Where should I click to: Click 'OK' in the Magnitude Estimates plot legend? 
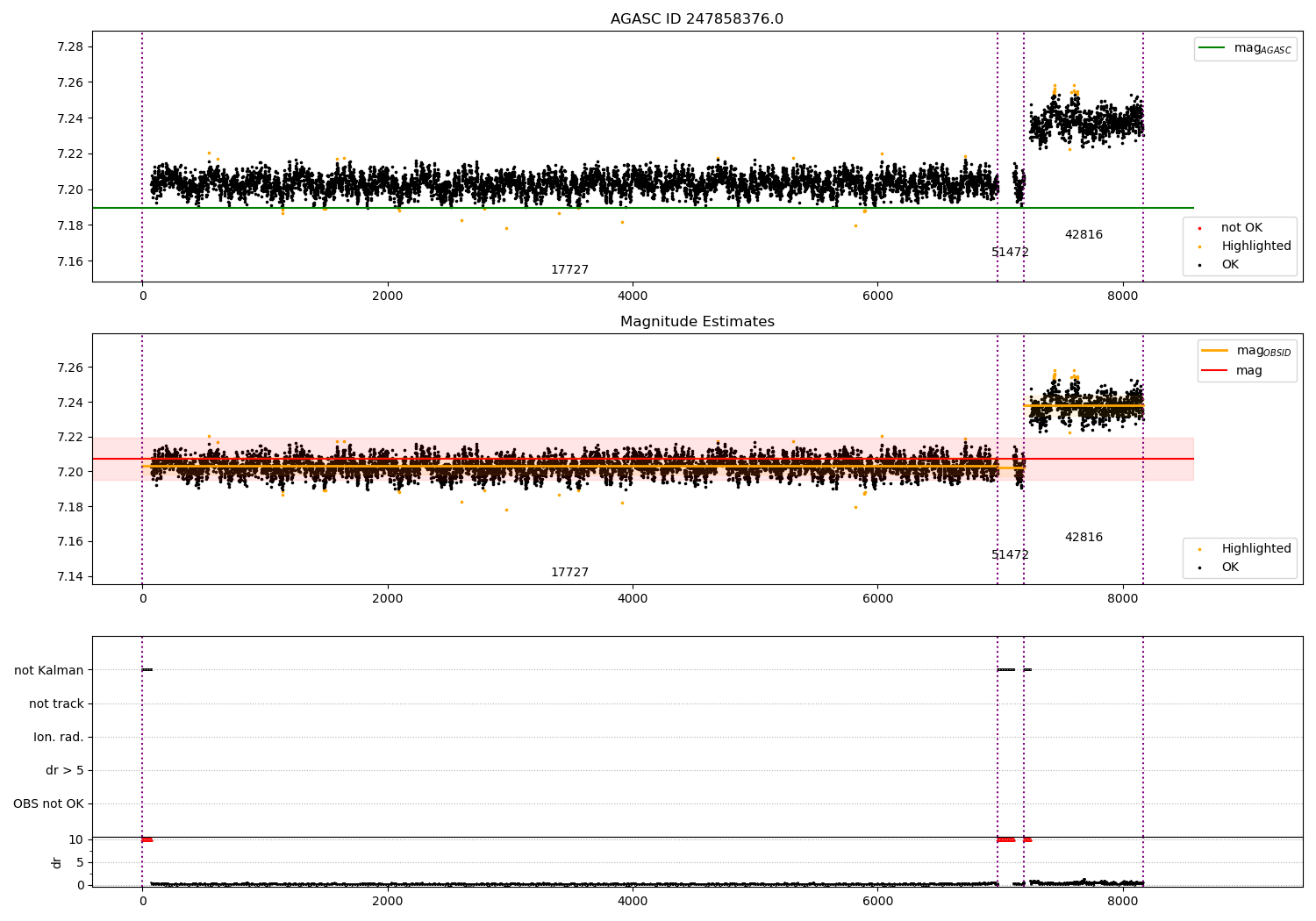click(x=1230, y=568)
